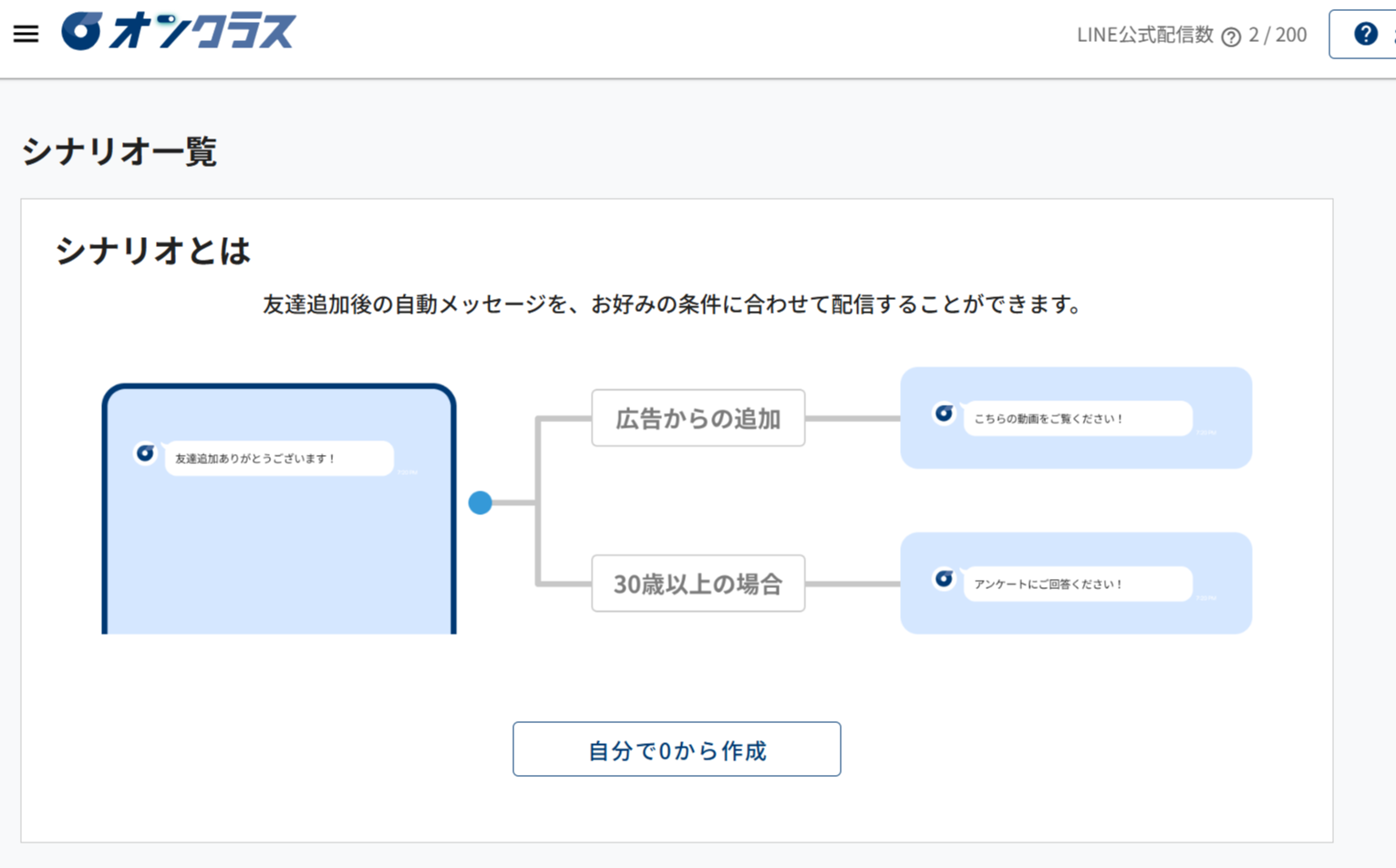This screenshot has width=1396, height=868.
Task: Click the scenario description sentence
Action: tap(672, 305)
